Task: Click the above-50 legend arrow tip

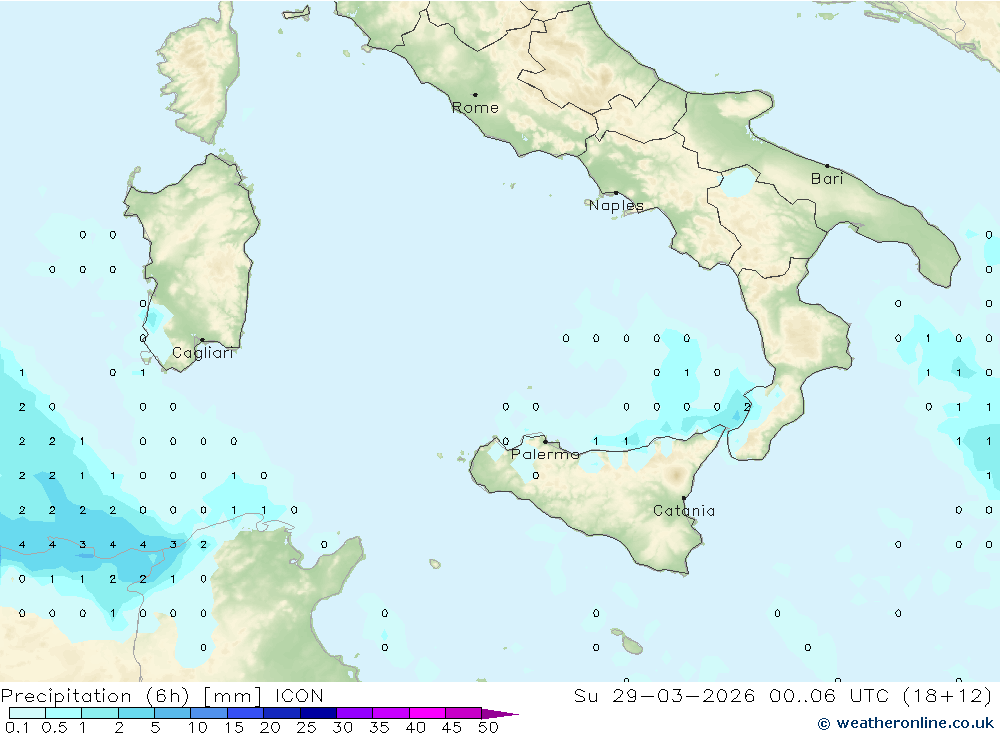Action: [501, 714]
